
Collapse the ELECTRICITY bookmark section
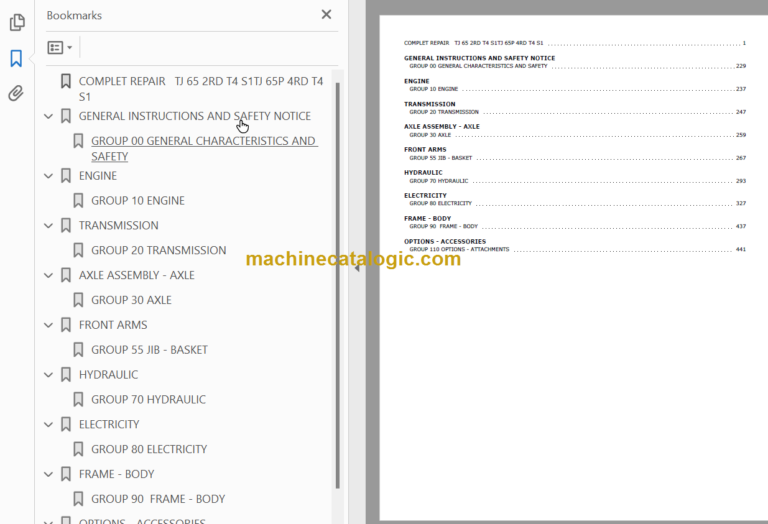(48, 425)
